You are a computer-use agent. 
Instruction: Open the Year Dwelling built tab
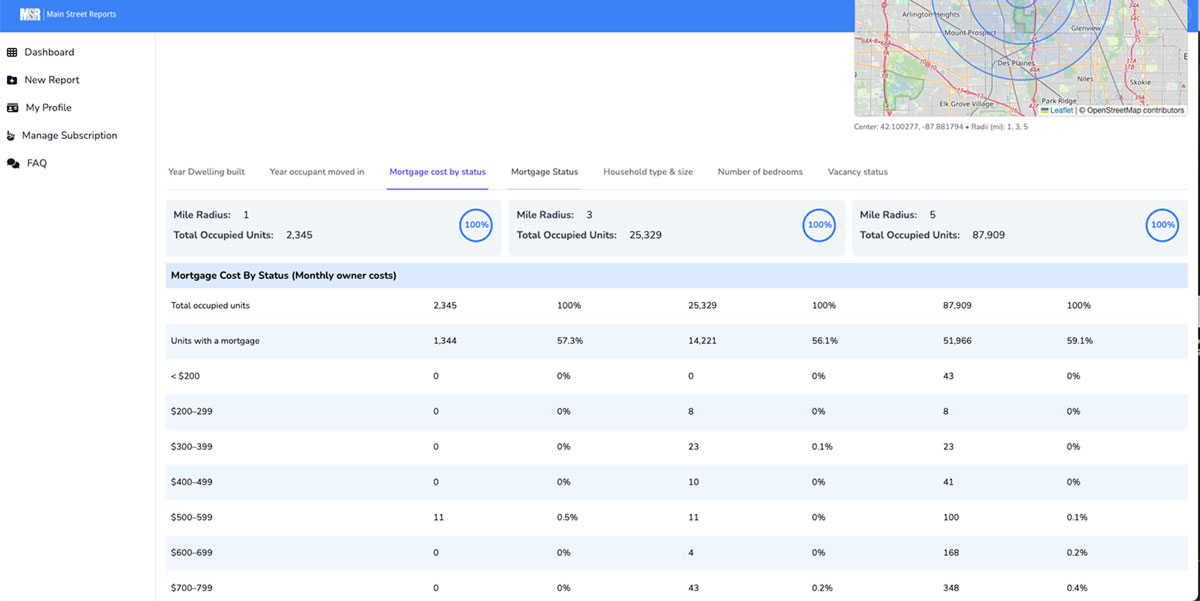tap(206, 172)
